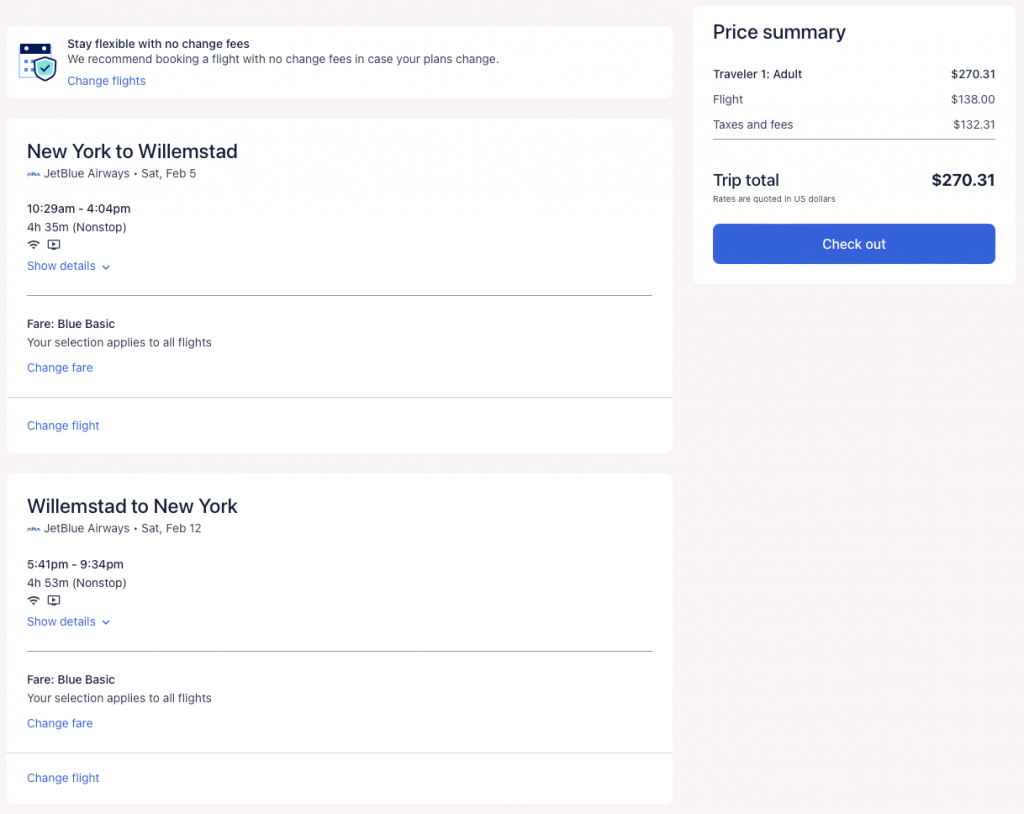The image size is (1024, 814).
Task: Click the in-flight entertainment icon on outbound flight
Action: (54, 245)
